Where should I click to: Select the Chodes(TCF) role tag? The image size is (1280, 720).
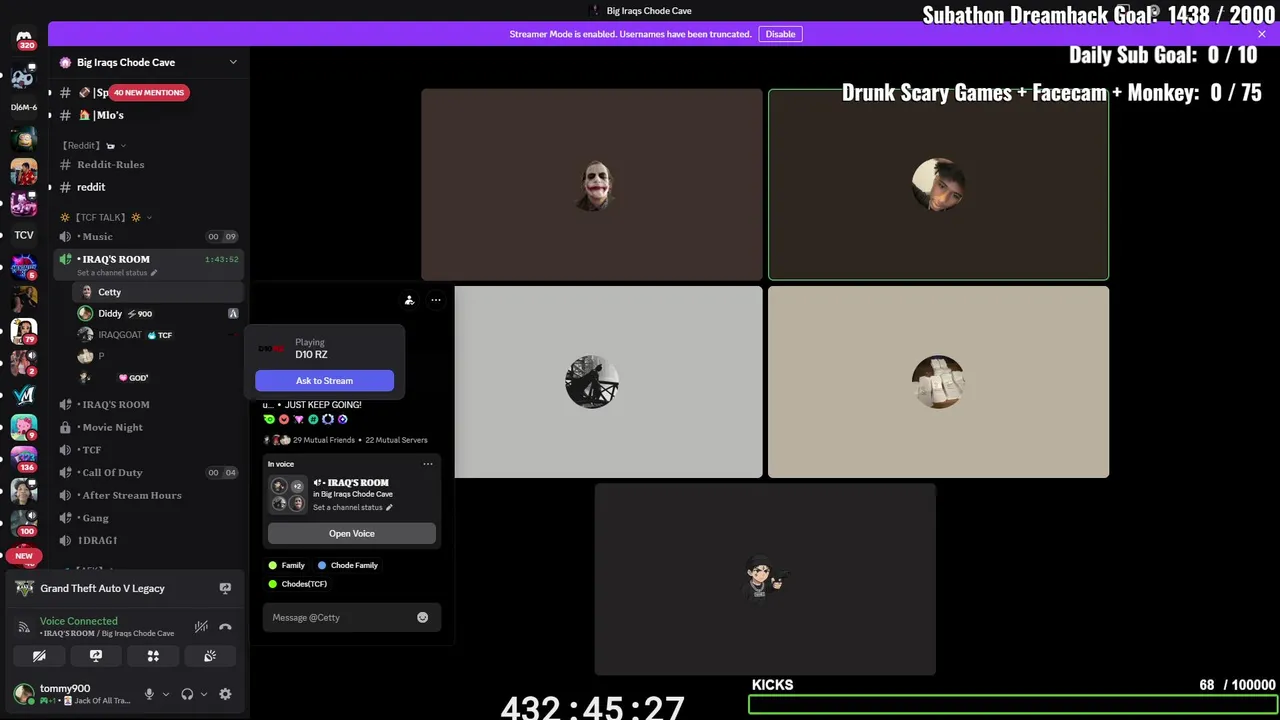[298, 584]
